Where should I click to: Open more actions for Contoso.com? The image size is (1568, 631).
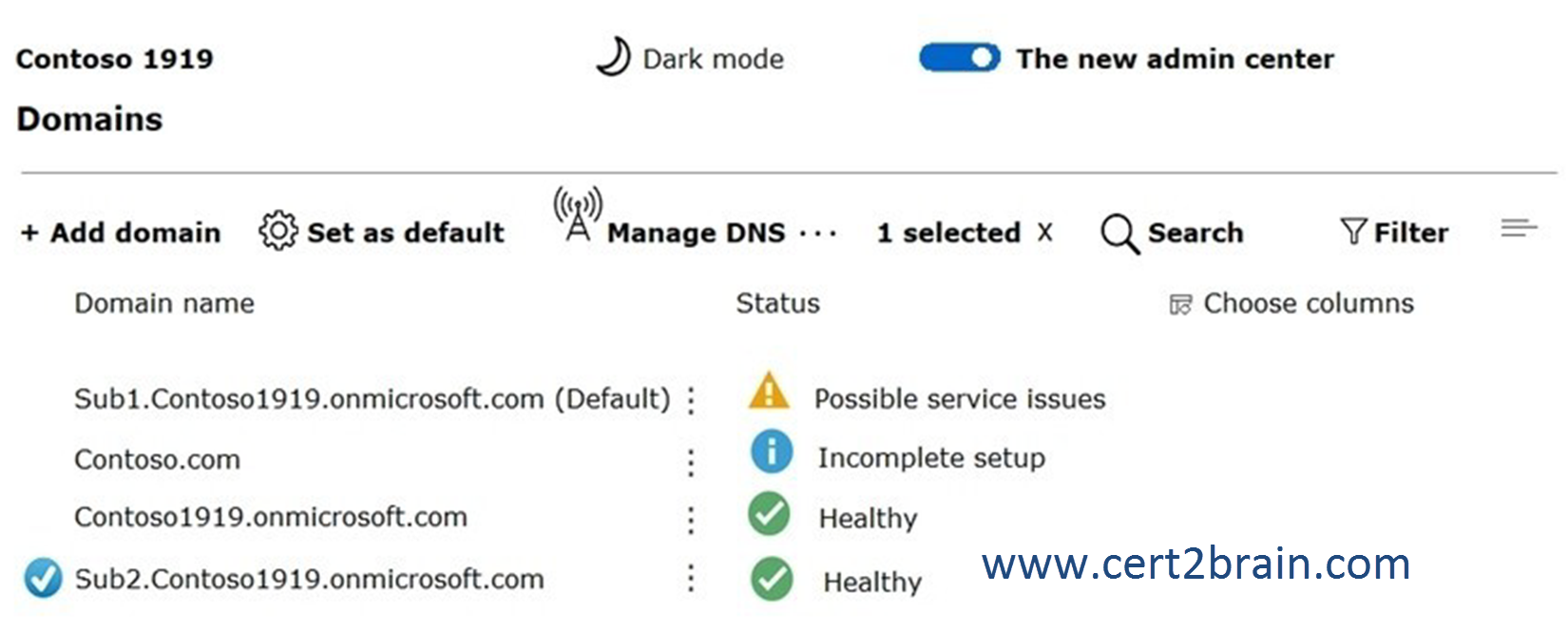(691, 462)
